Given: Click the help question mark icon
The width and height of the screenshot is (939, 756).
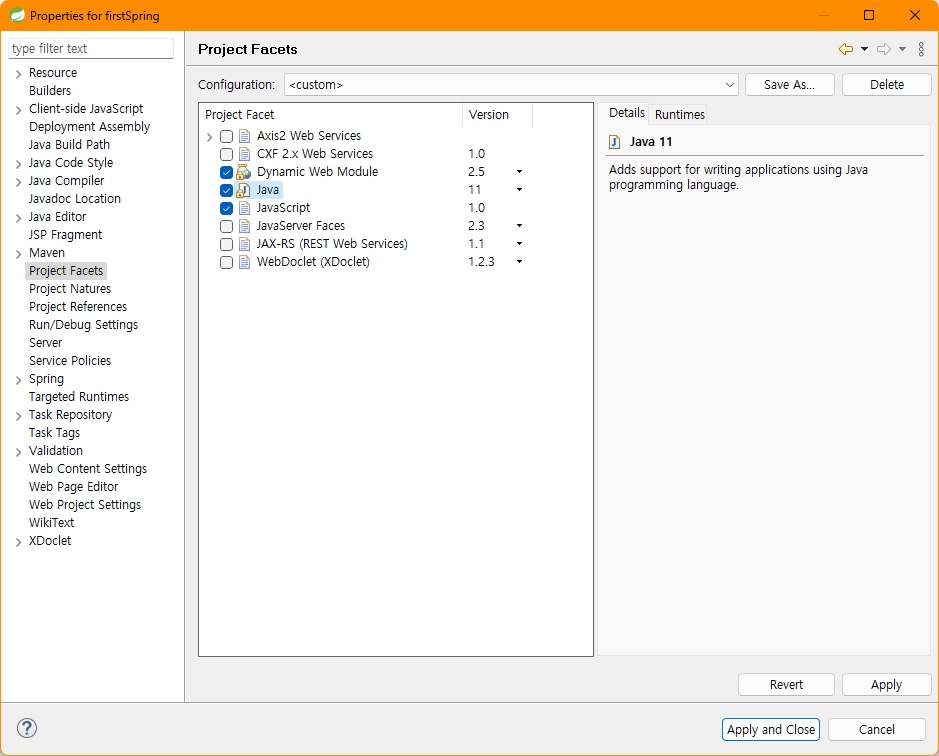Looking at the screenshot, I should [x=27, y=728].
